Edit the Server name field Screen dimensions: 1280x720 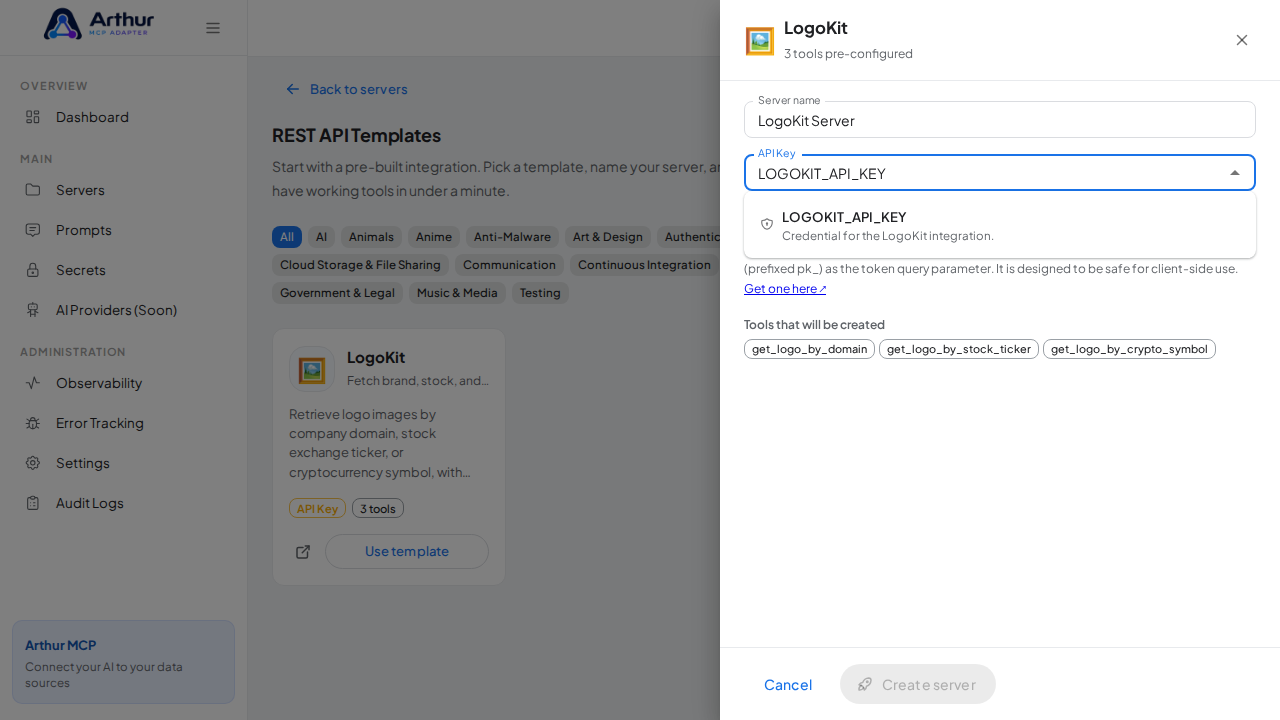pos(1000,120)
